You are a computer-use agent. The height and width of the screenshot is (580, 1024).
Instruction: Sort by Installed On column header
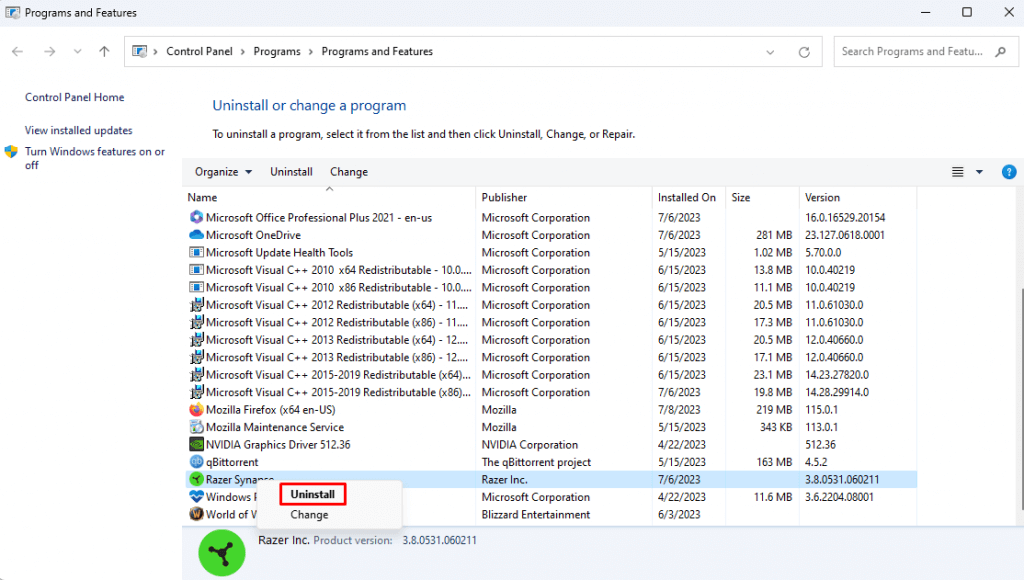pyautogui.click(x=688, y=197)
